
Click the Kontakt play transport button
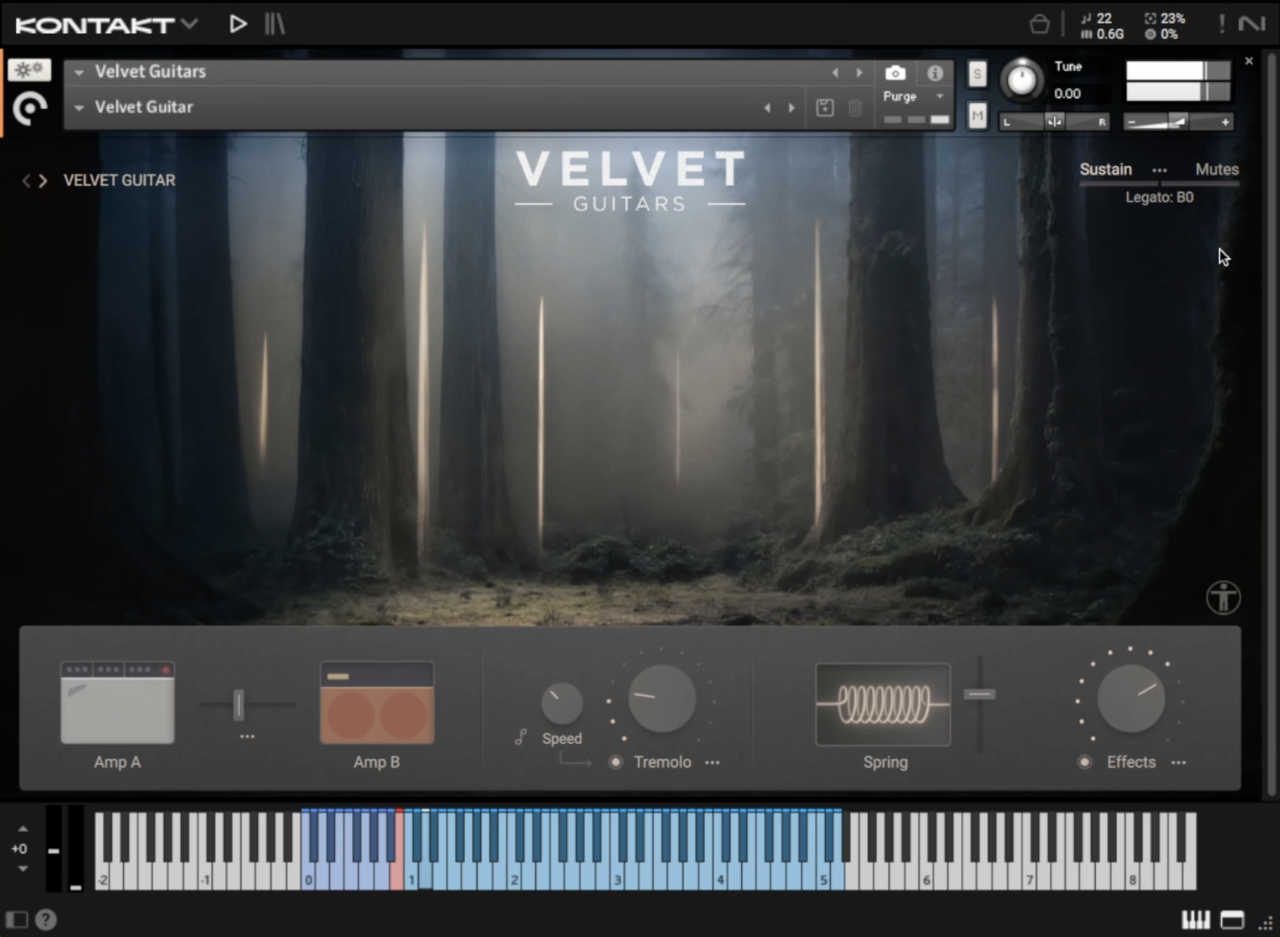(x=237, y=23)
